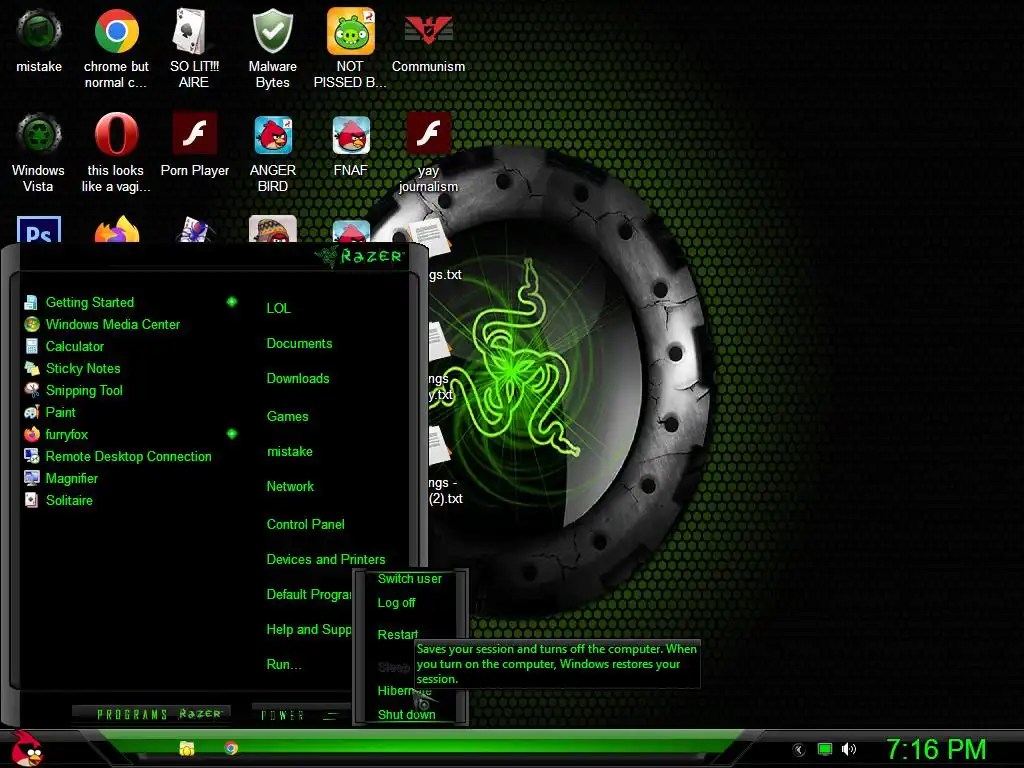Select text file ending '(2).txt' on desktop

point(444,465)
